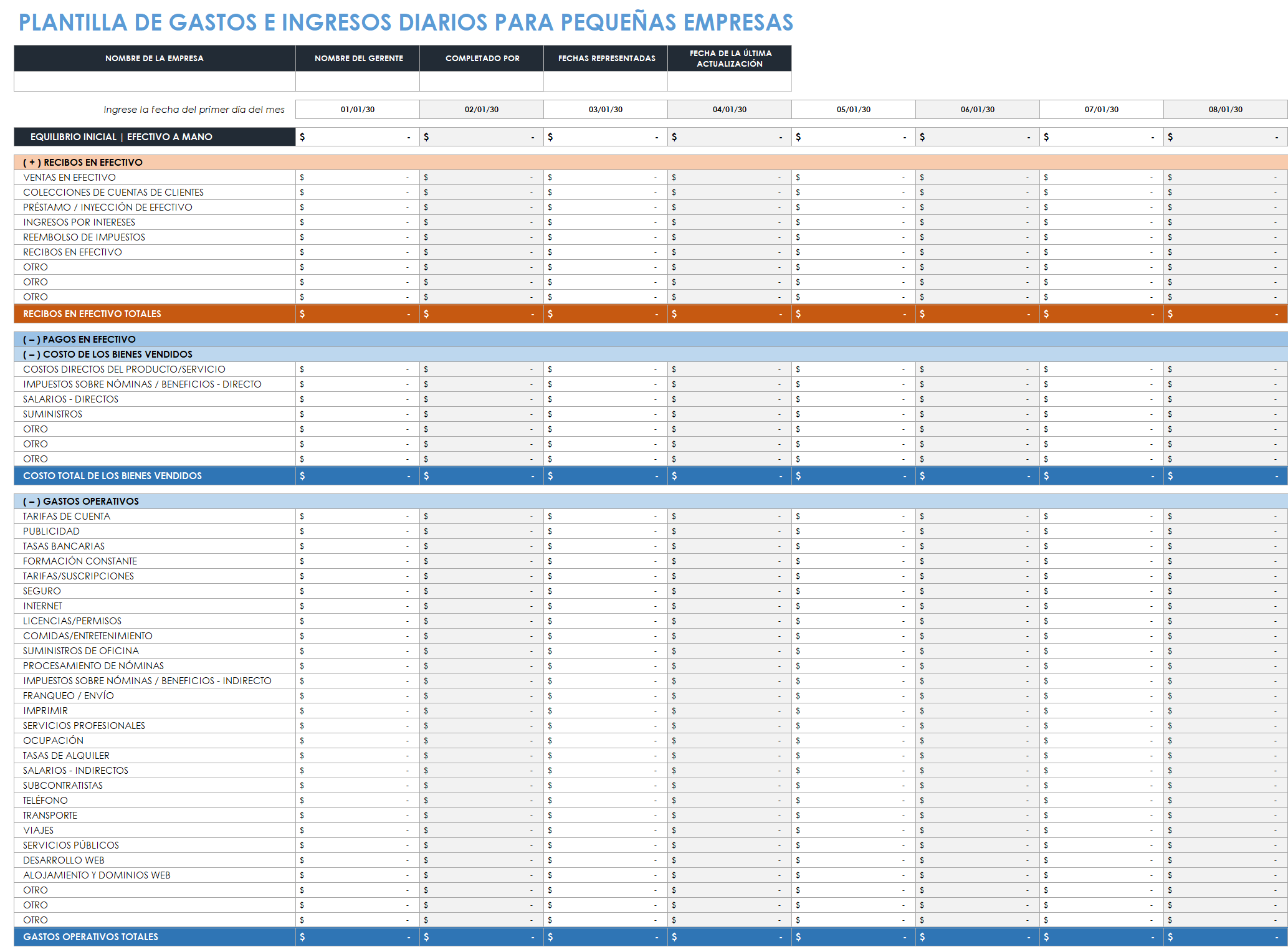Viewport: 1288px width, 952px height.
Task: Click the ALOJAMIENTO Y DOMINIOS WEB row label
Action: tap(97, 875)
